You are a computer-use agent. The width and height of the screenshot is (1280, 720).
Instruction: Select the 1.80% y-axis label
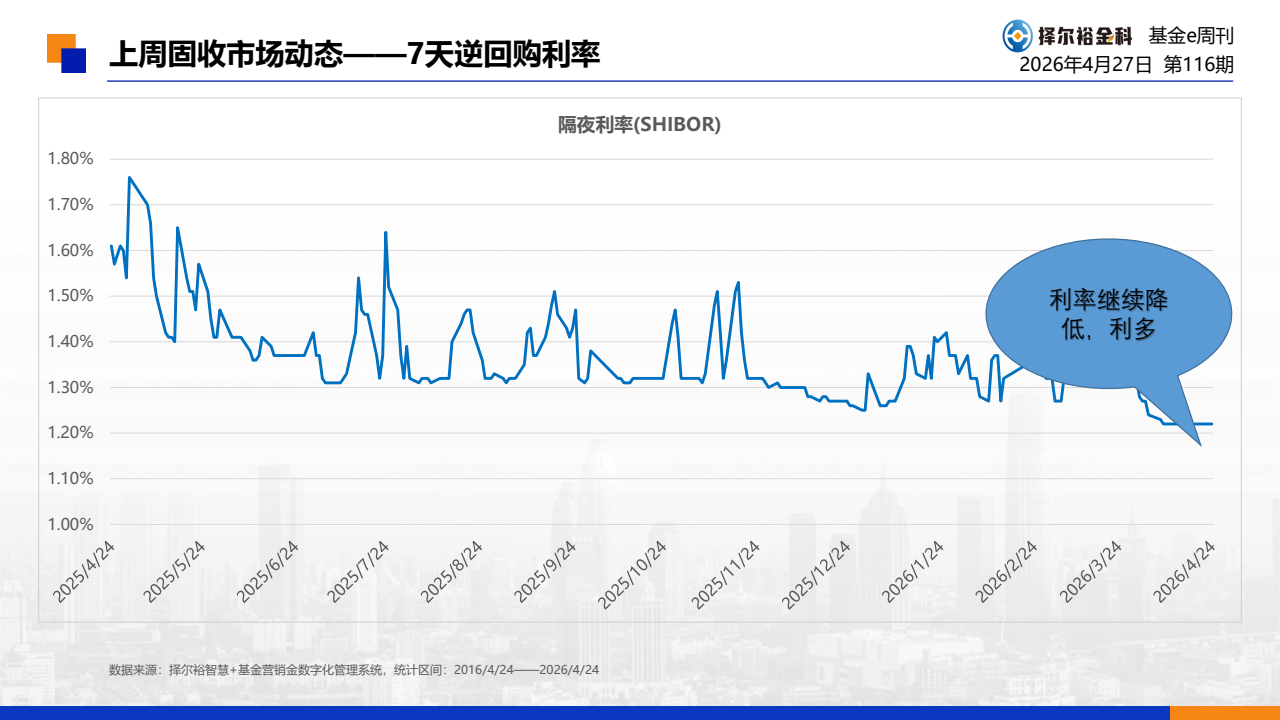click(70, 159)
